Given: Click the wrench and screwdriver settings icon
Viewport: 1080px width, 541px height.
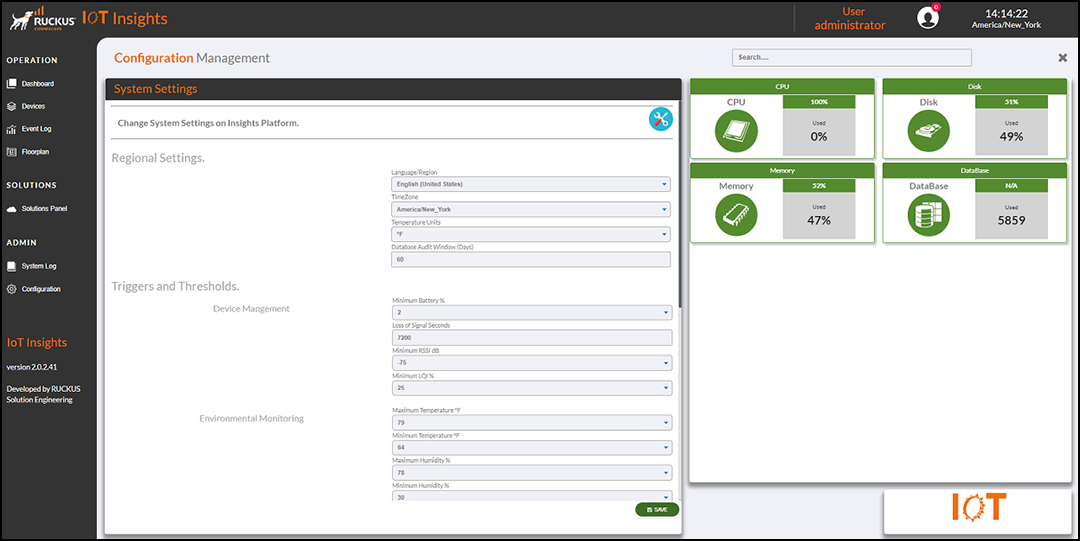Looking at the screenshot, I should [x=661, y=119].
